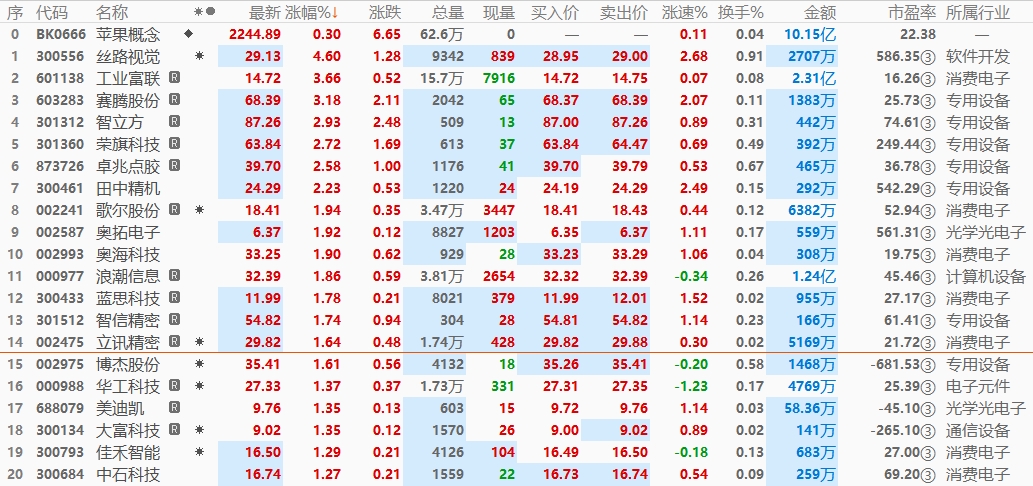Sort by the 现量 column header
The width and height of the screenshot is (1033, 486).
click(x=499, y=12)
